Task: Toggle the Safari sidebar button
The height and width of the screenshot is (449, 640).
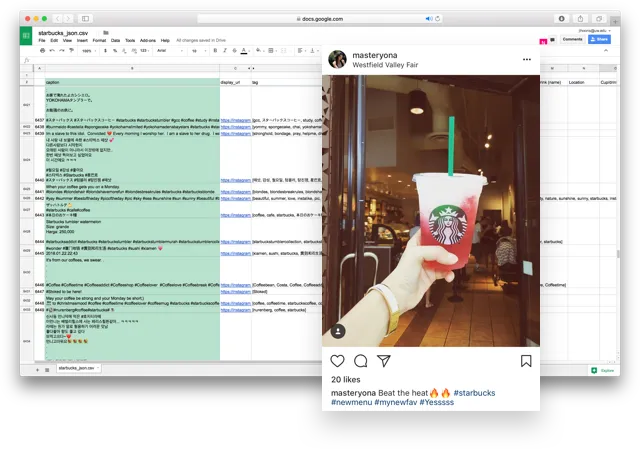Action: pyautogui.click(x=85, y=18)
